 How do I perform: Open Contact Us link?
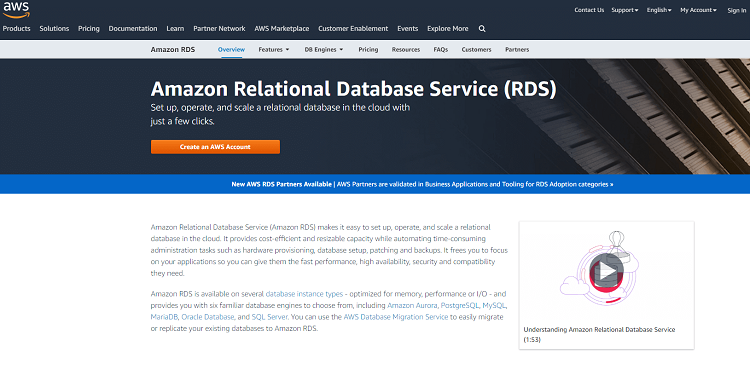click(x=589, y=10)
